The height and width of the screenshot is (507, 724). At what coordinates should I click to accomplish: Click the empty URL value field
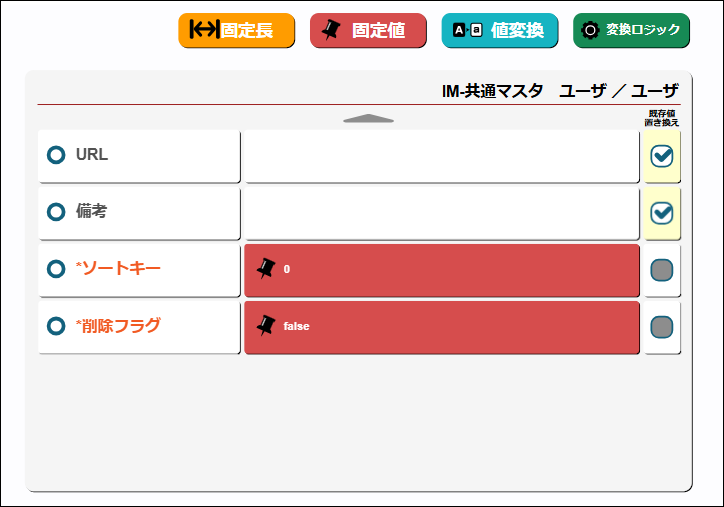tap(441, 156)
